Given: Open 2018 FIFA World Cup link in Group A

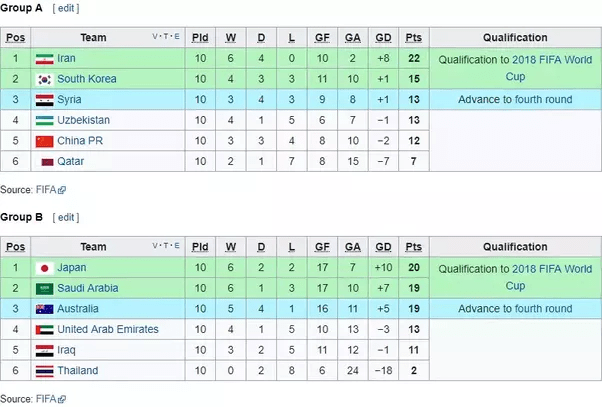Looking at the screenshot, I should [552, 60].
